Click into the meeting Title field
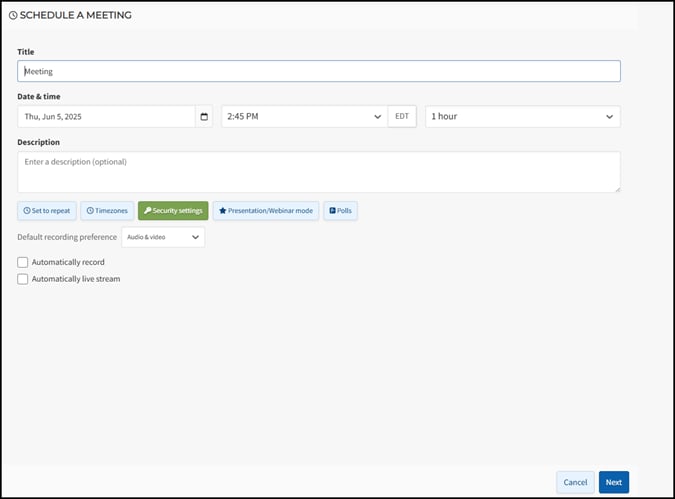Screen dimensions: 675x499 [x=318, y=72]
